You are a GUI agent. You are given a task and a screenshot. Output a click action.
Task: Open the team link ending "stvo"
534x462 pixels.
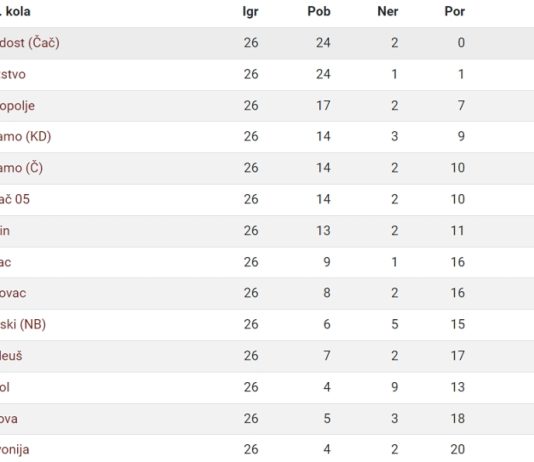coord(13,74)
